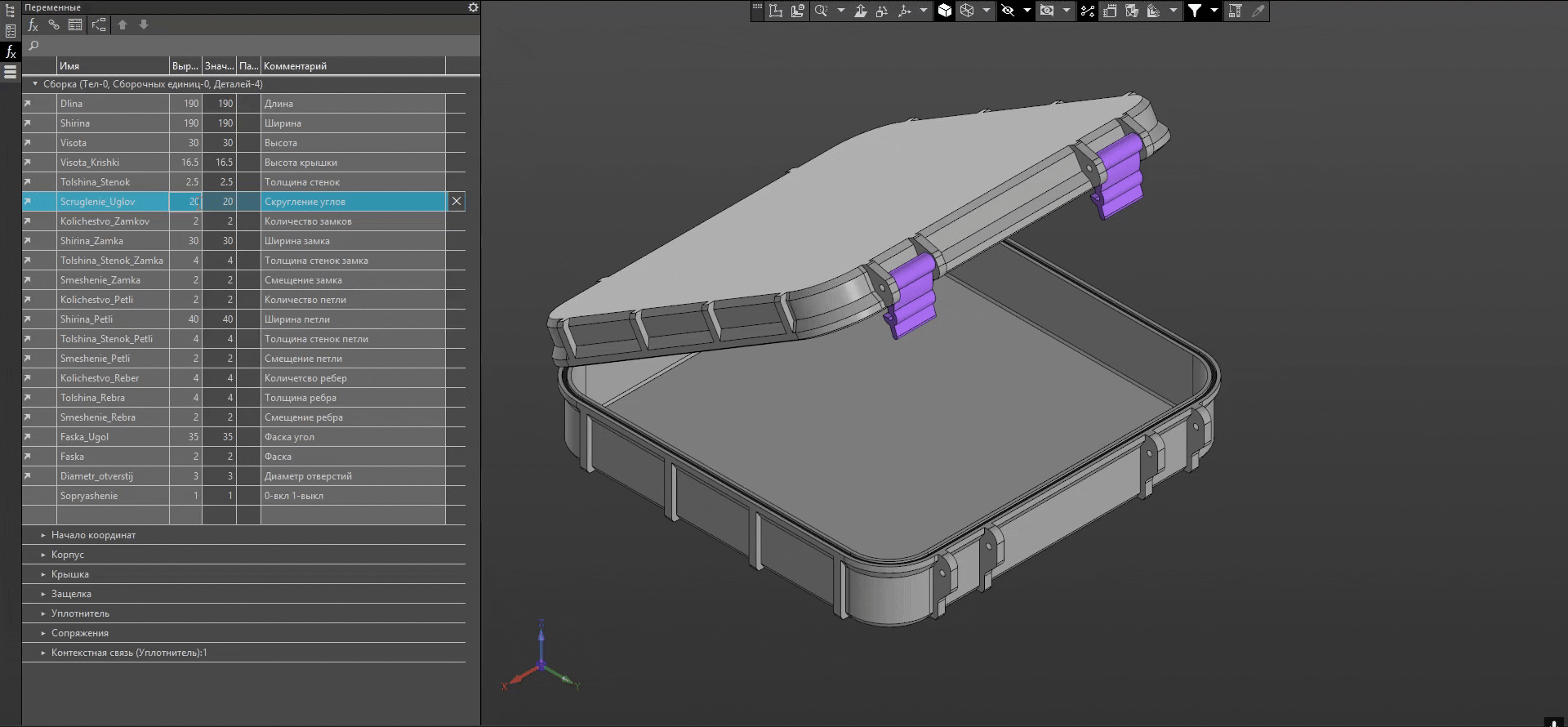The image size is (1568, 727).
Task: Expand the Защелка group
Action: point(43,594)
